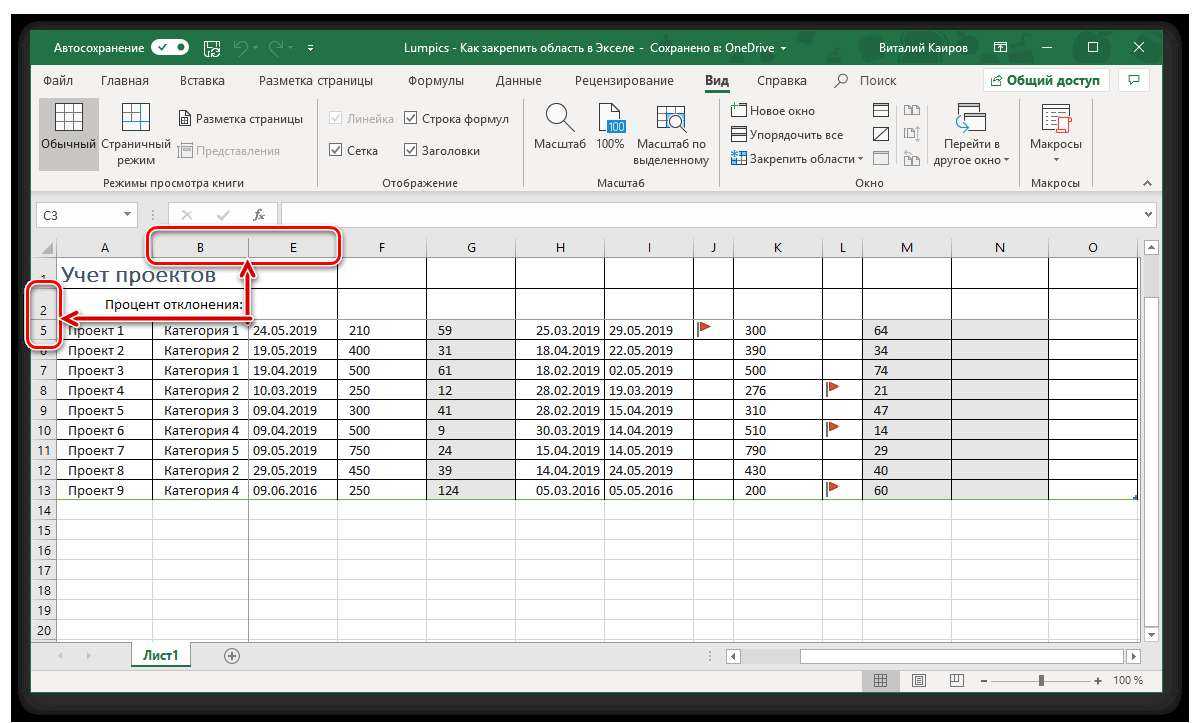Open the Макросы dropdown arrow

click(x=1055, y=160)
